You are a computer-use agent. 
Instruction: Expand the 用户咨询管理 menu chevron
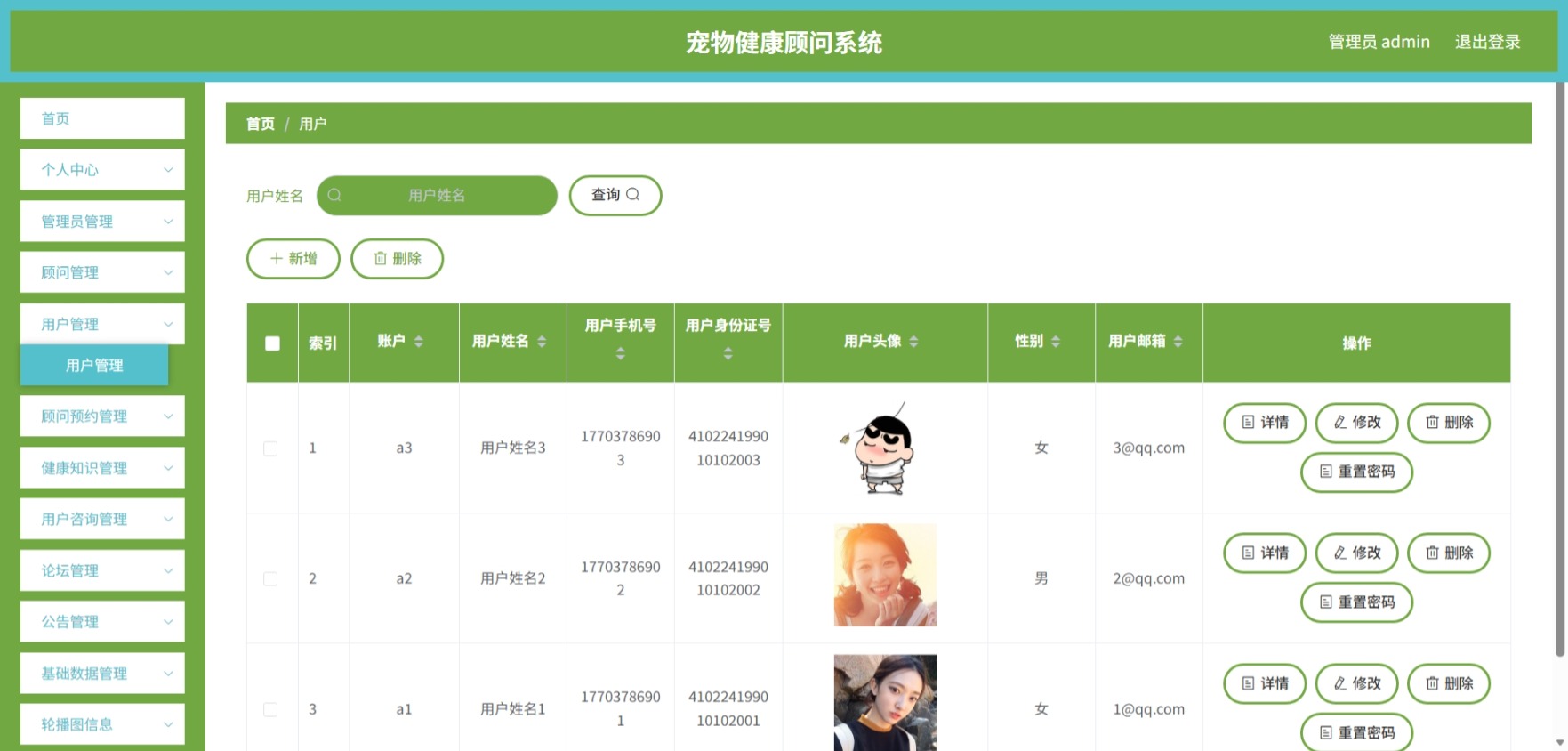click(168, 519)
